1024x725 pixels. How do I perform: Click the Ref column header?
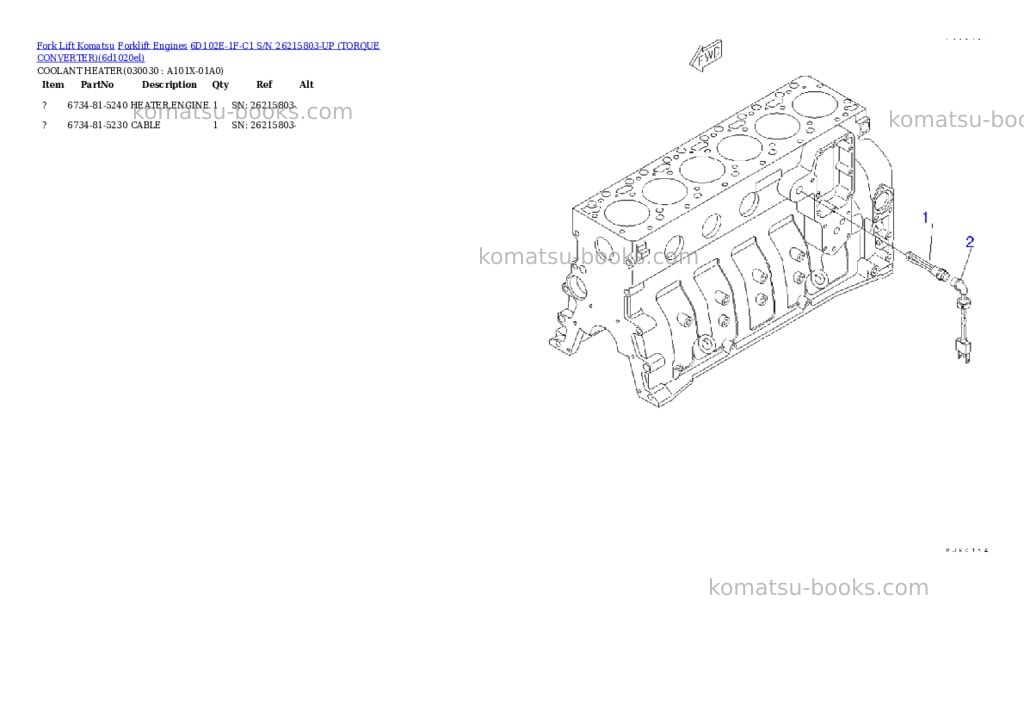(x=264, y=84)
